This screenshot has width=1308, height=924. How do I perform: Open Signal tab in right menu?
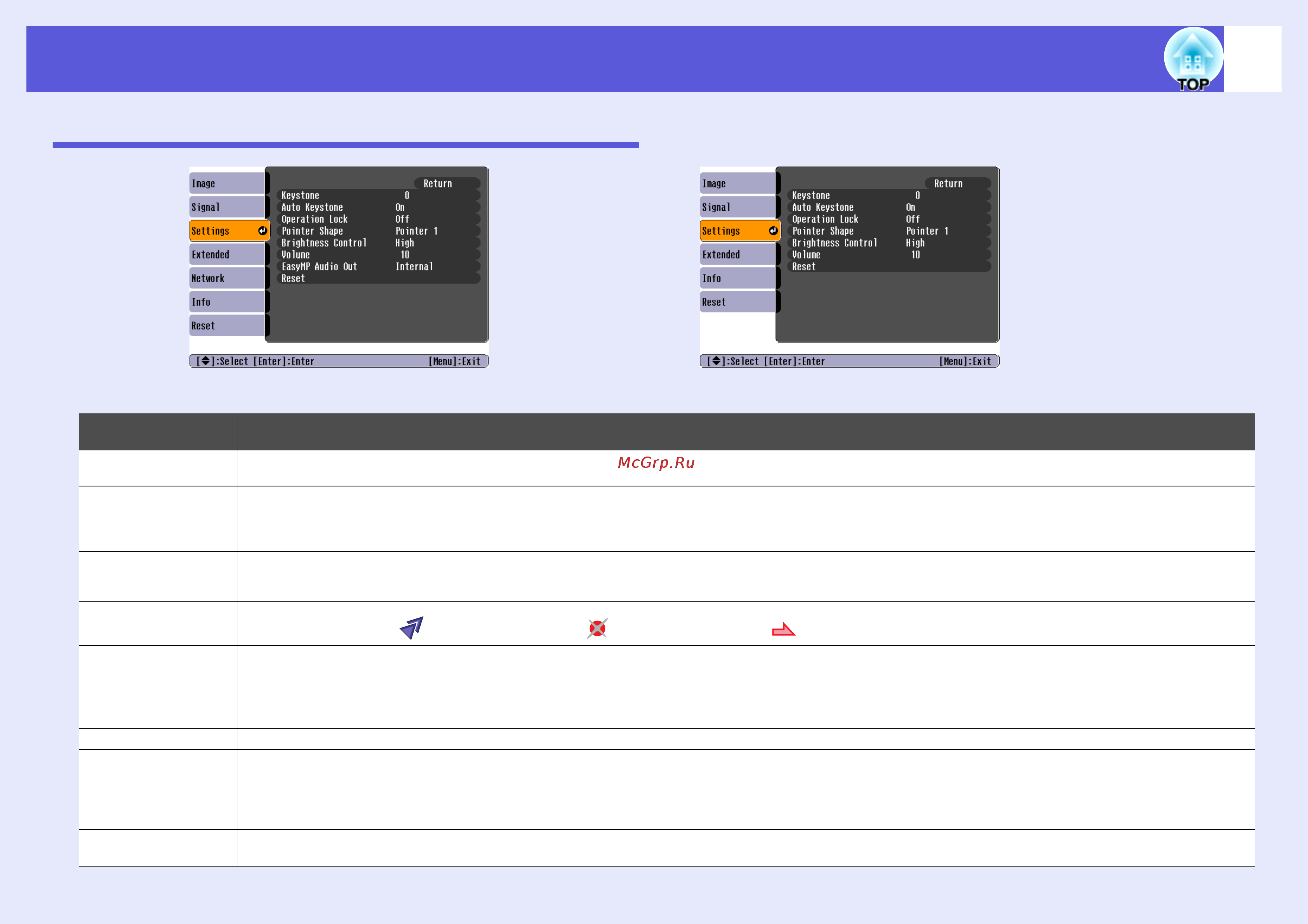coord(738,207)
